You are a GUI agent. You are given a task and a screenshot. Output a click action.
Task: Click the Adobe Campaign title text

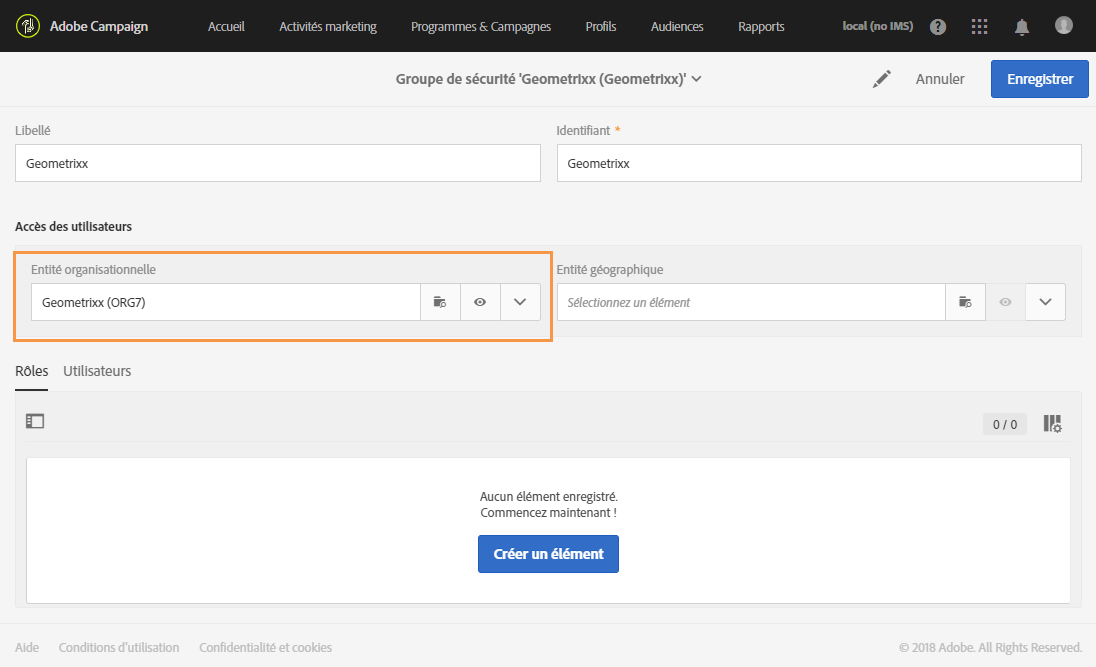click(x=99, y=27)
